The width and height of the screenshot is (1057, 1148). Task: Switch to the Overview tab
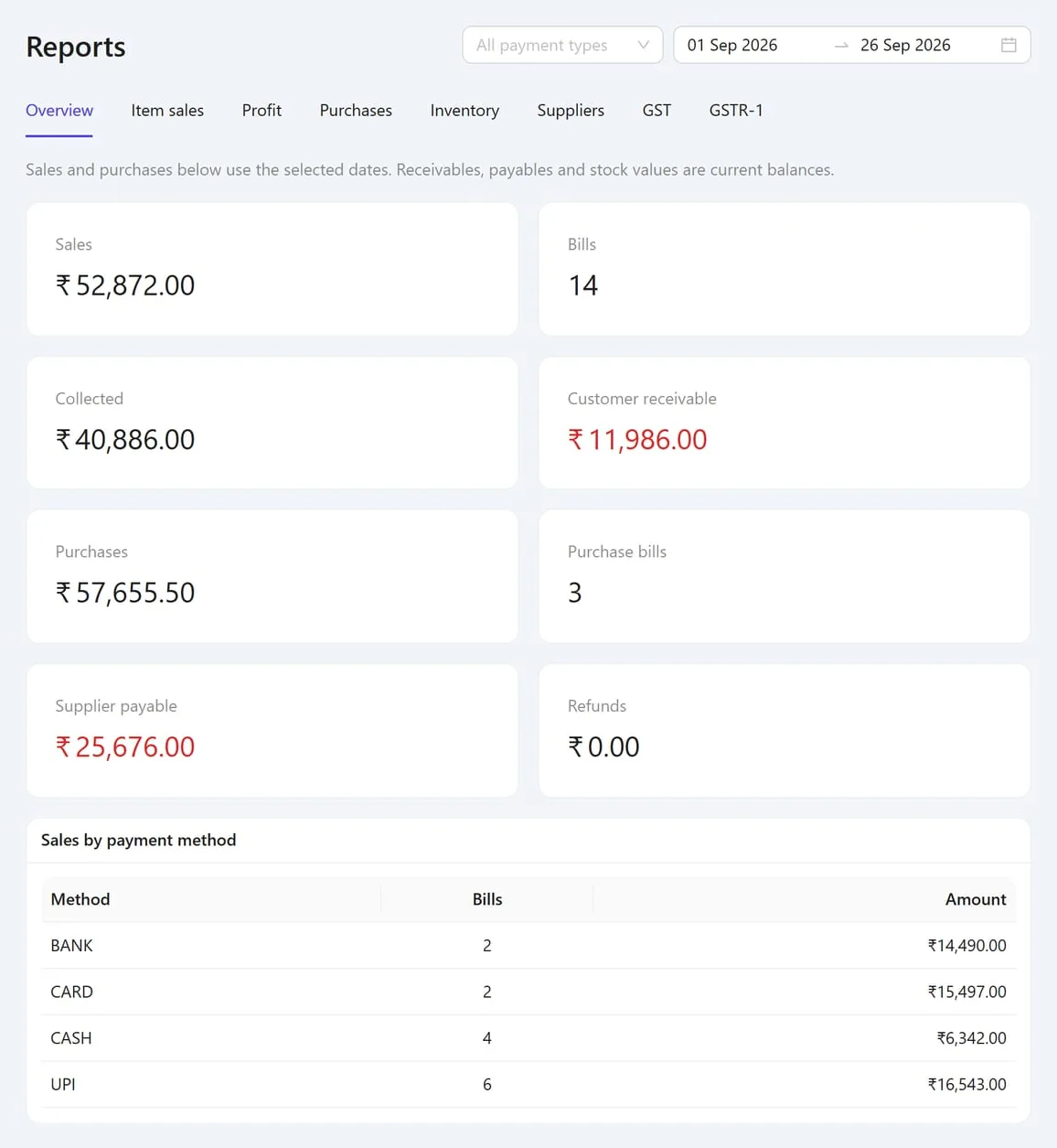[x=59, y=111]
